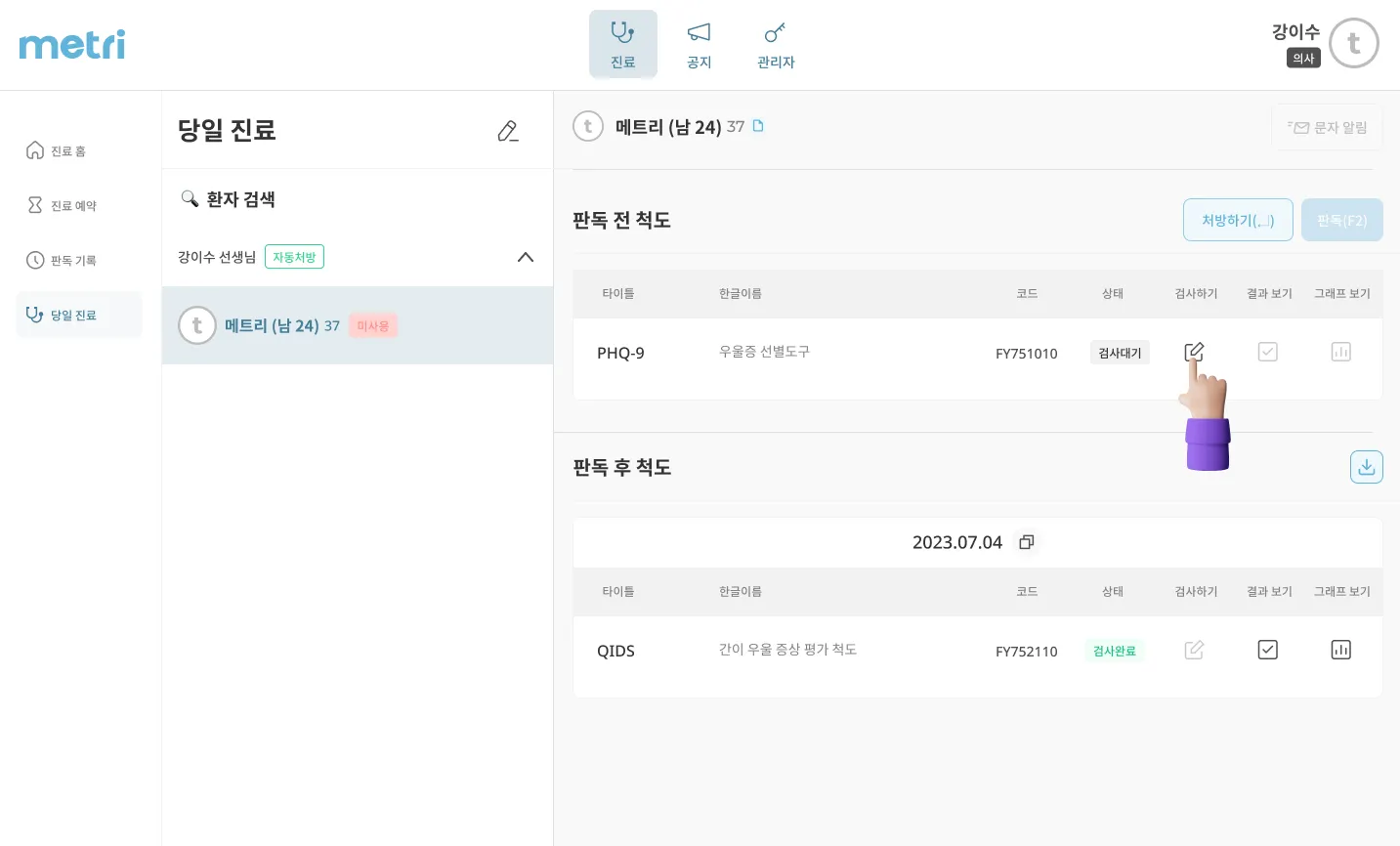This screenshot has width=1400, height=846.
Task: Click the metri logo
Action: (x=72, y=45)
